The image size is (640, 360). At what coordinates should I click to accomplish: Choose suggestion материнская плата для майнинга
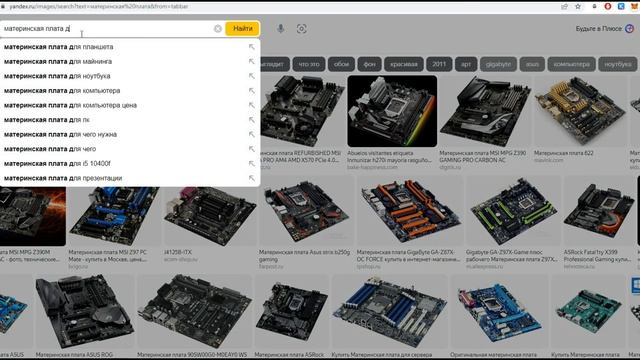(130, 62)
